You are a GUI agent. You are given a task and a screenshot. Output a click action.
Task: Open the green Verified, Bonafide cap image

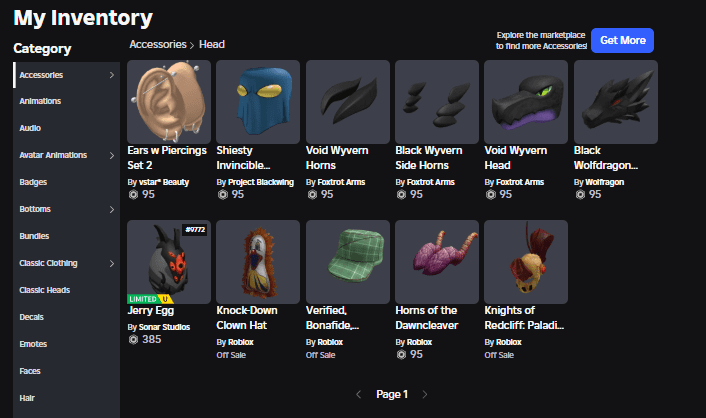[348, 262]
